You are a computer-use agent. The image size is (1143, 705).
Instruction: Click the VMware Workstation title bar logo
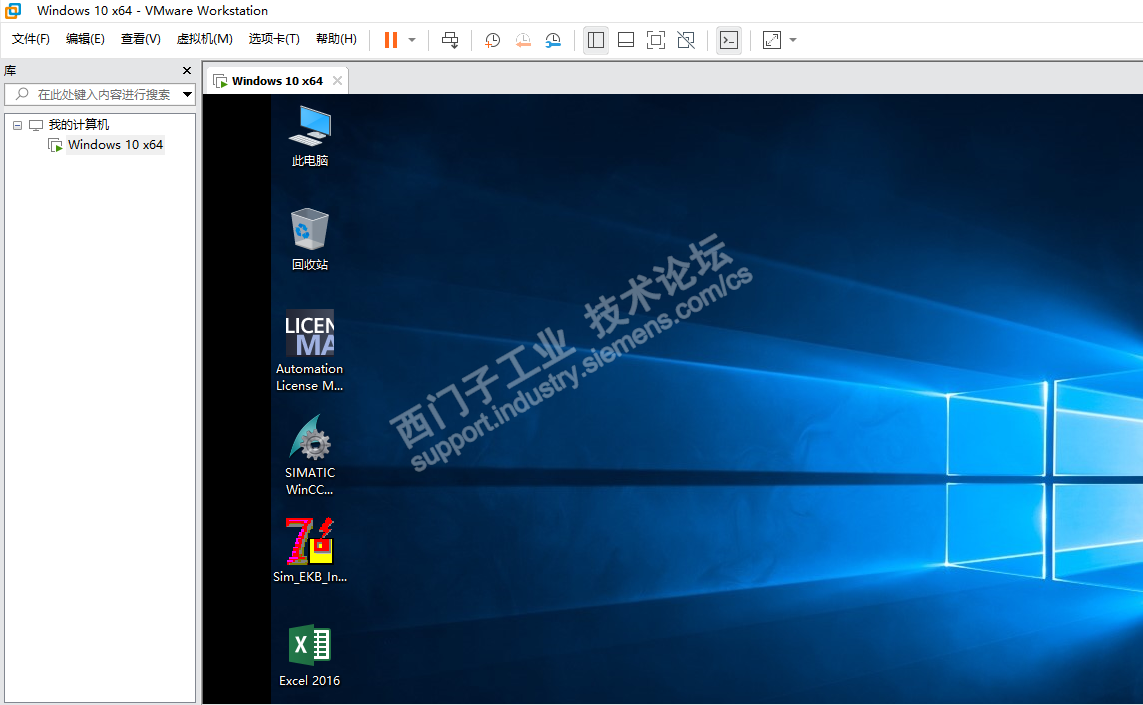click(x=12, y=10)
